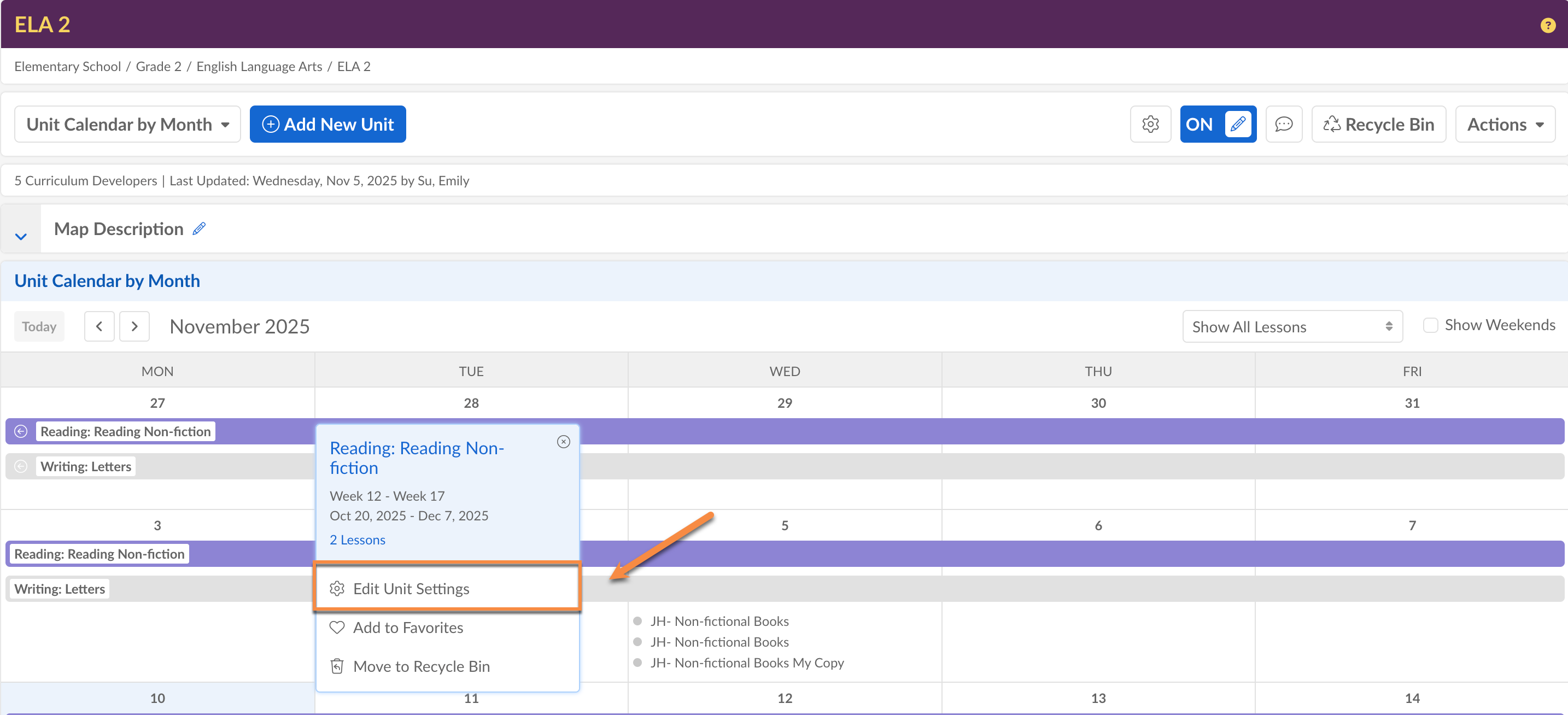Open the Actions dropdown menu
This screenshot has width=1568, height=715.
click(1504, 124)
